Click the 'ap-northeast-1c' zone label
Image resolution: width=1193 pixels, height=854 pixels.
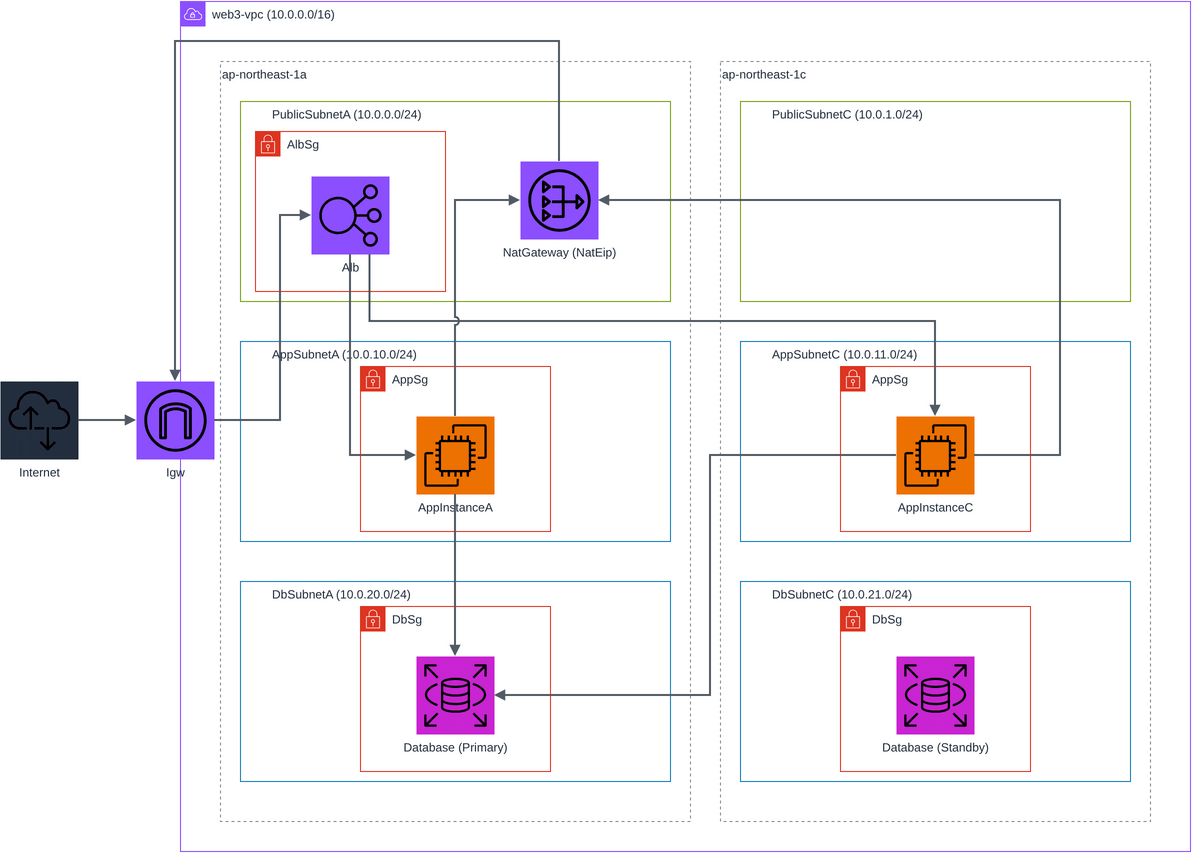pos(764,75)
